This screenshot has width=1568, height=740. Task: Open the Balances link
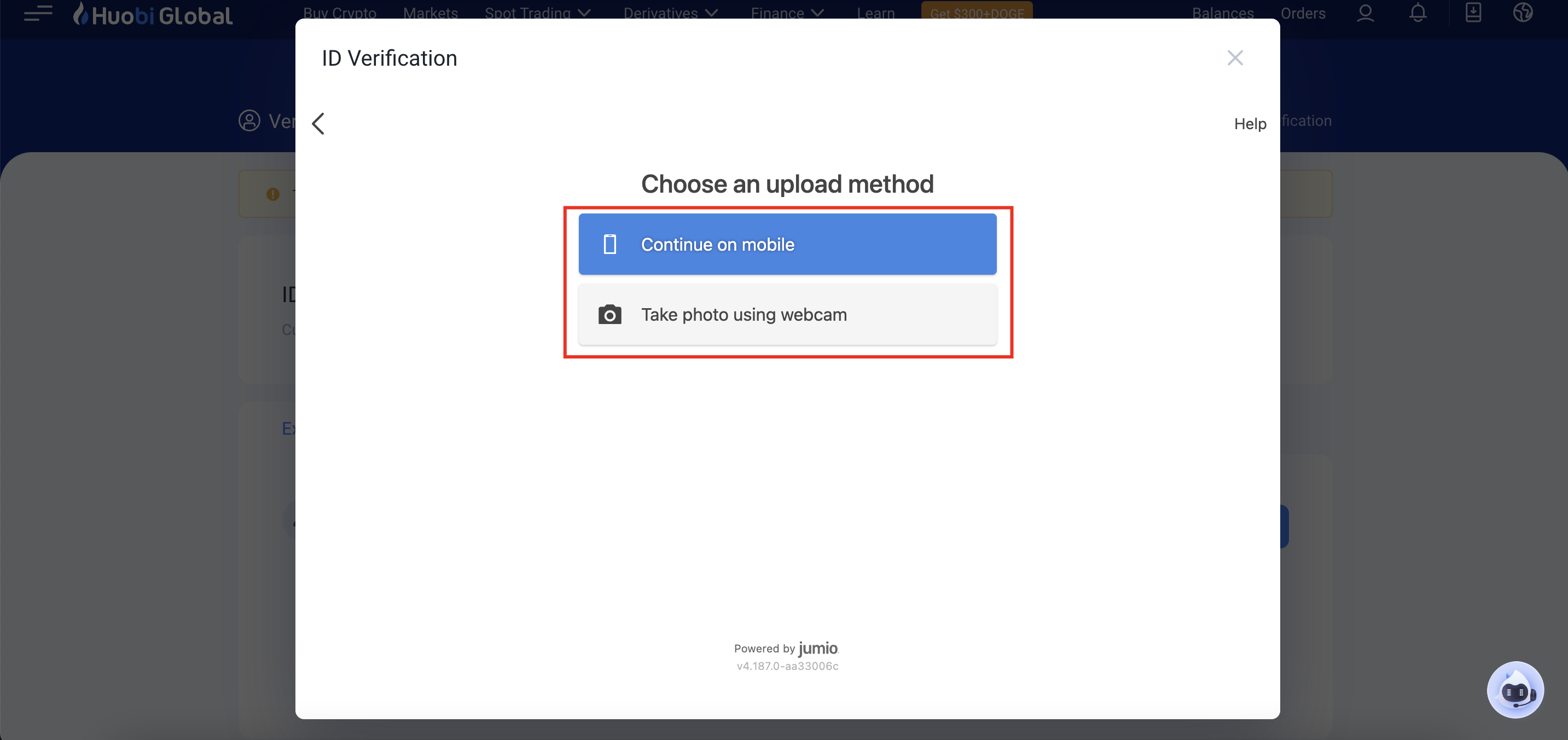(x=1222, y=13)
